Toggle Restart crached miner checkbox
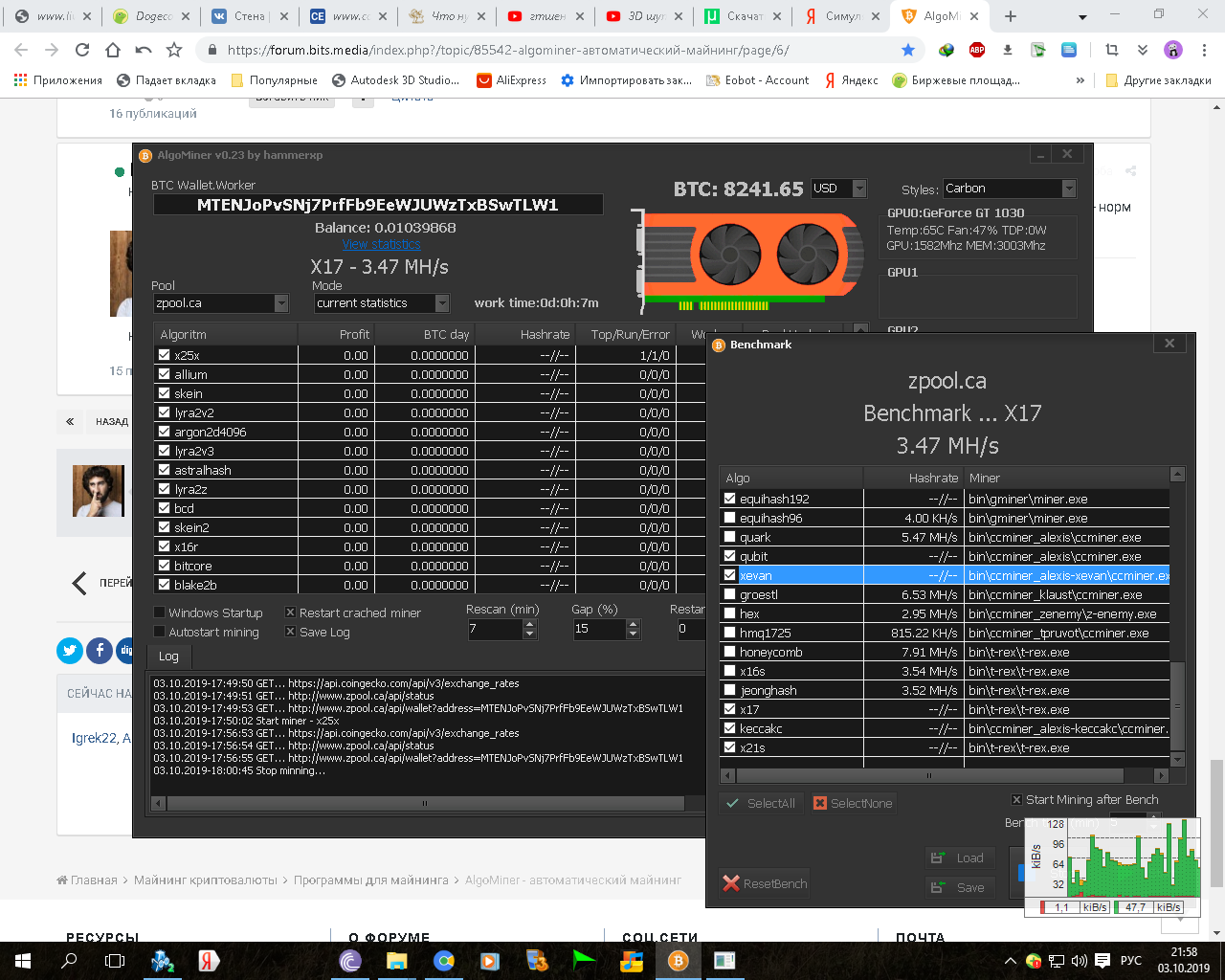The height and width of the screenshot is (980, 1225). [x=290, y=612]
